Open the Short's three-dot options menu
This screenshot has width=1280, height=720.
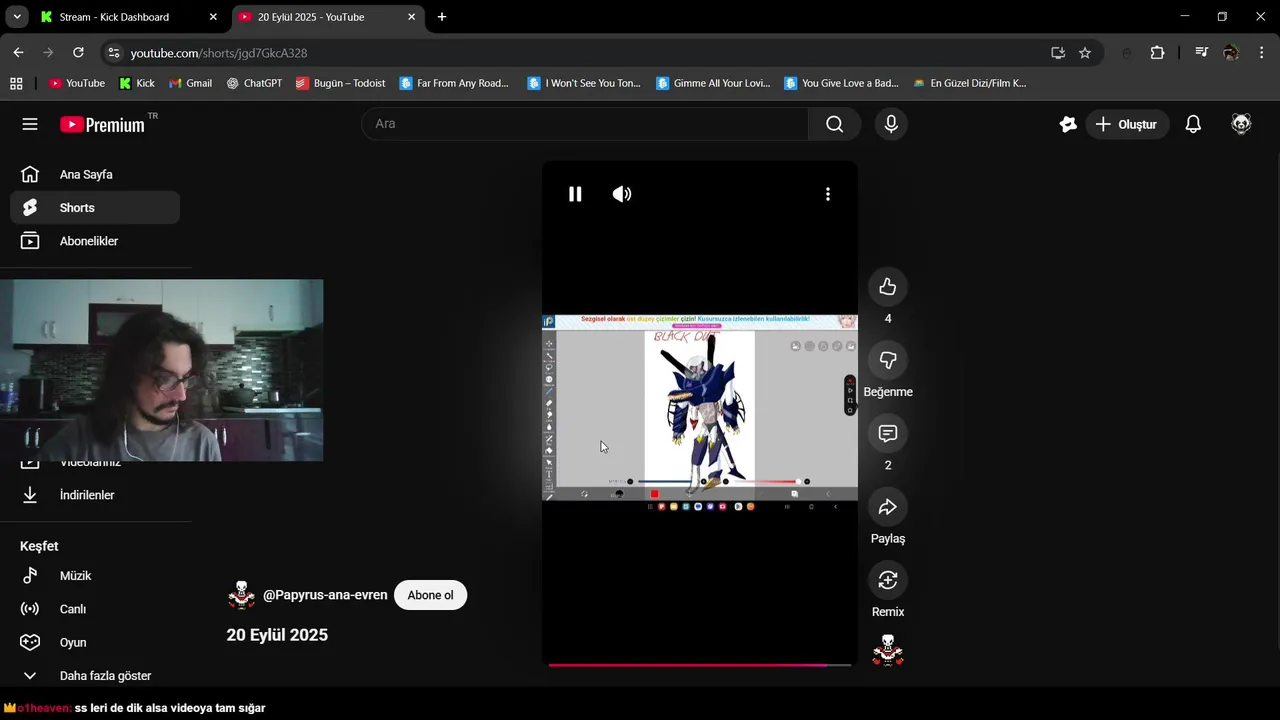(827, 194)
